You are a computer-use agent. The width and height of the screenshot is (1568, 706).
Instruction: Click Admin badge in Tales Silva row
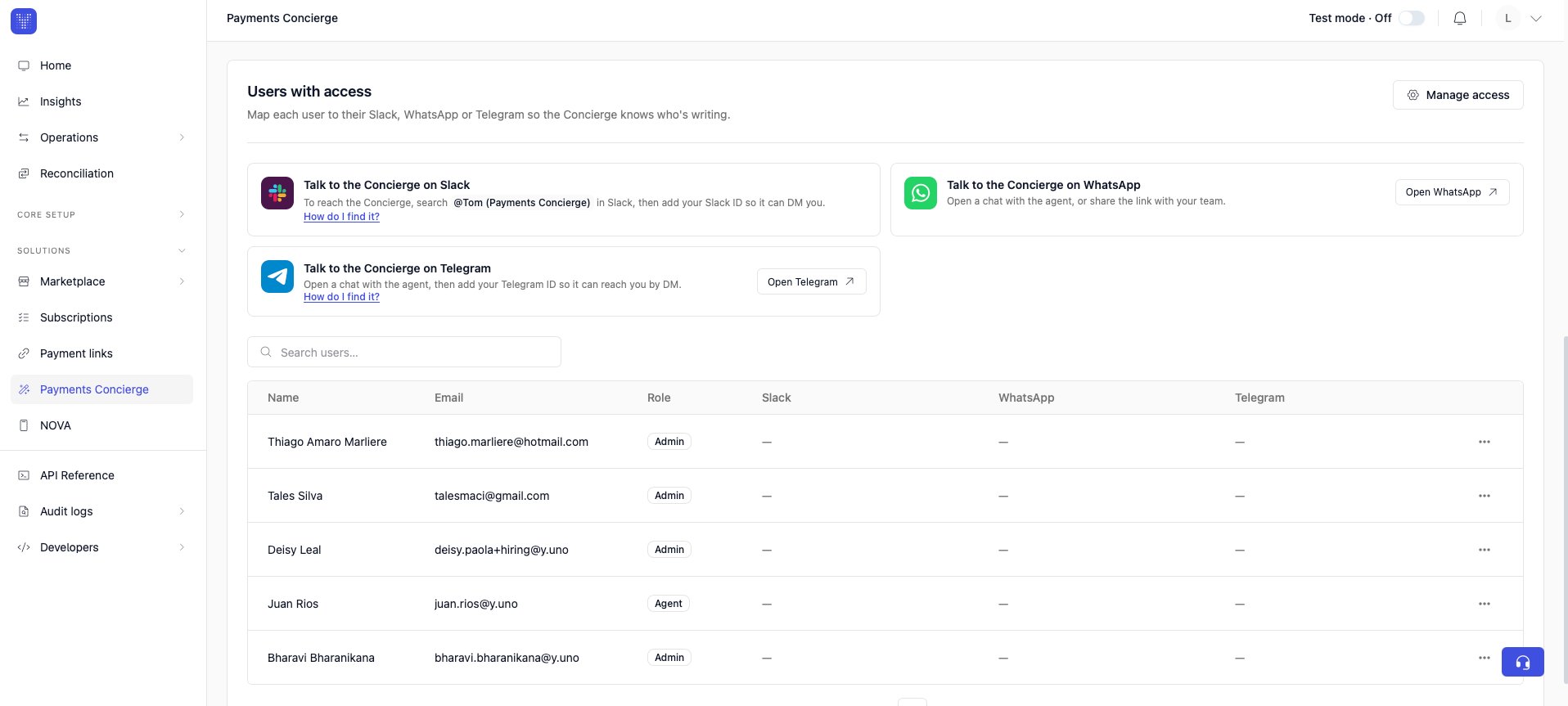(669, 496)
